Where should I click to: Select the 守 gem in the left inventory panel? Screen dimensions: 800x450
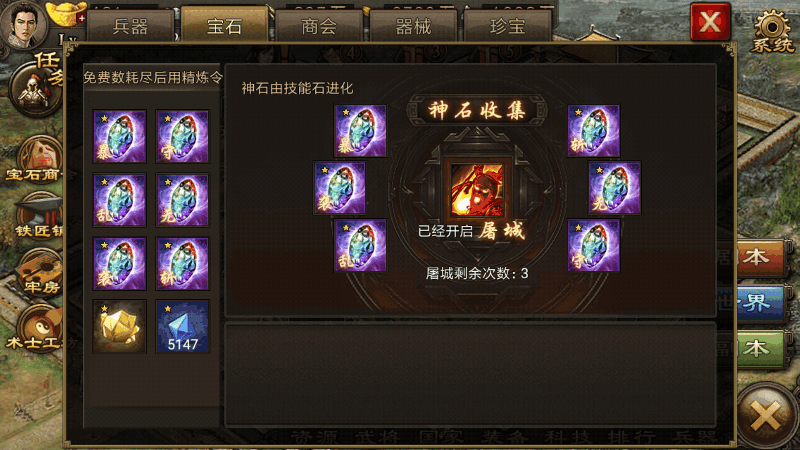point(182,136)
